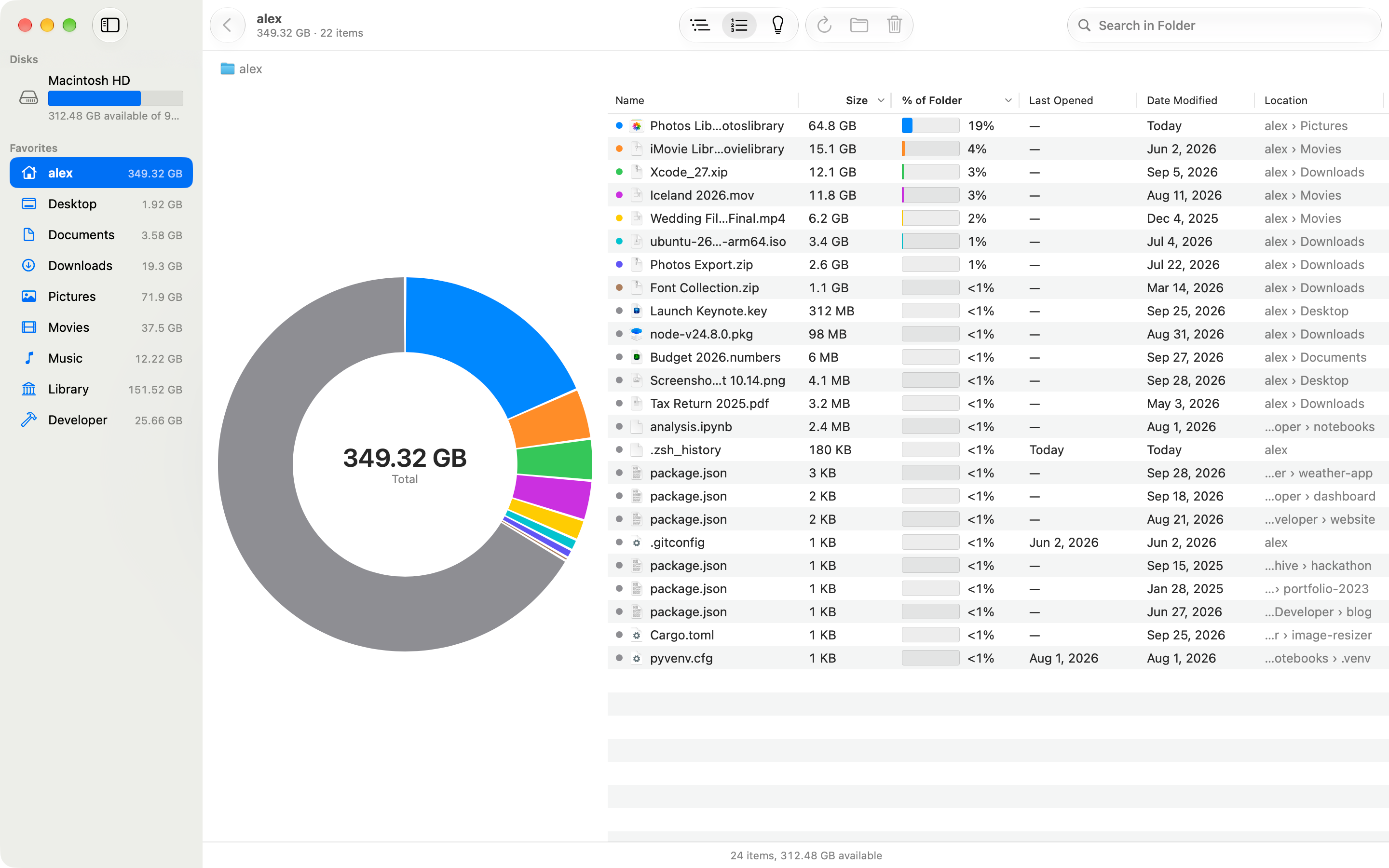Toggle the sidebar visibility button
This screenshot has width=1389, height=868.
[109, 25]
